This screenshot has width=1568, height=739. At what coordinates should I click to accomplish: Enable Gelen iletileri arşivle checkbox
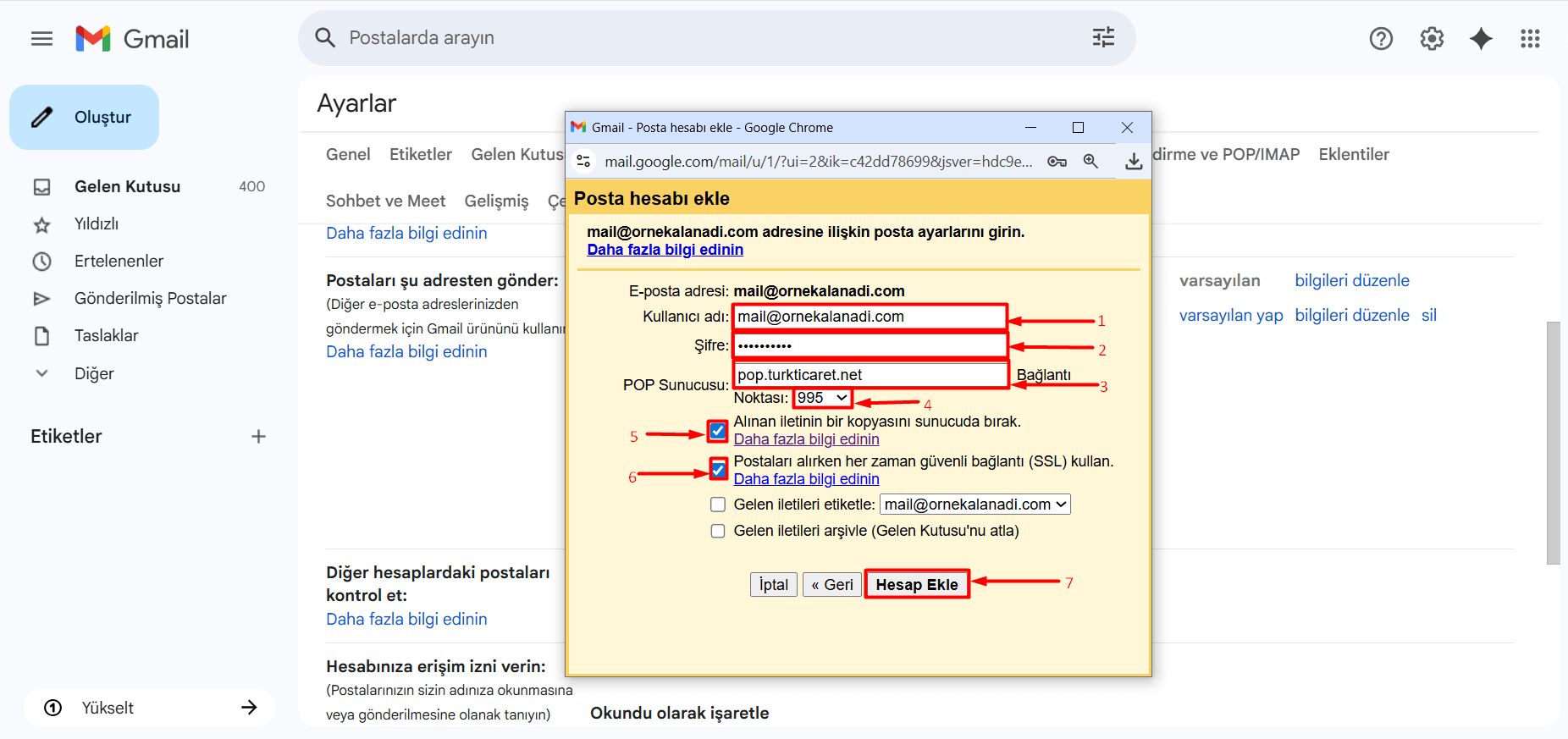[718, 531]
